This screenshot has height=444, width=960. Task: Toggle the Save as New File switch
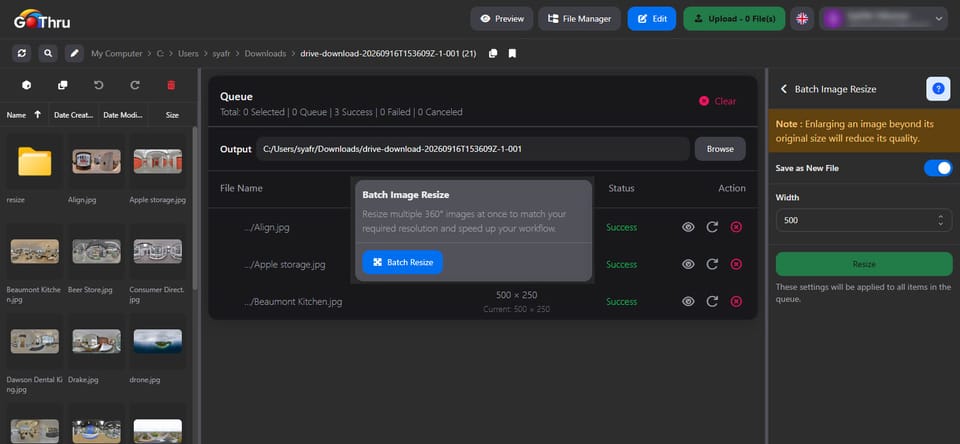tap(937, 168)
